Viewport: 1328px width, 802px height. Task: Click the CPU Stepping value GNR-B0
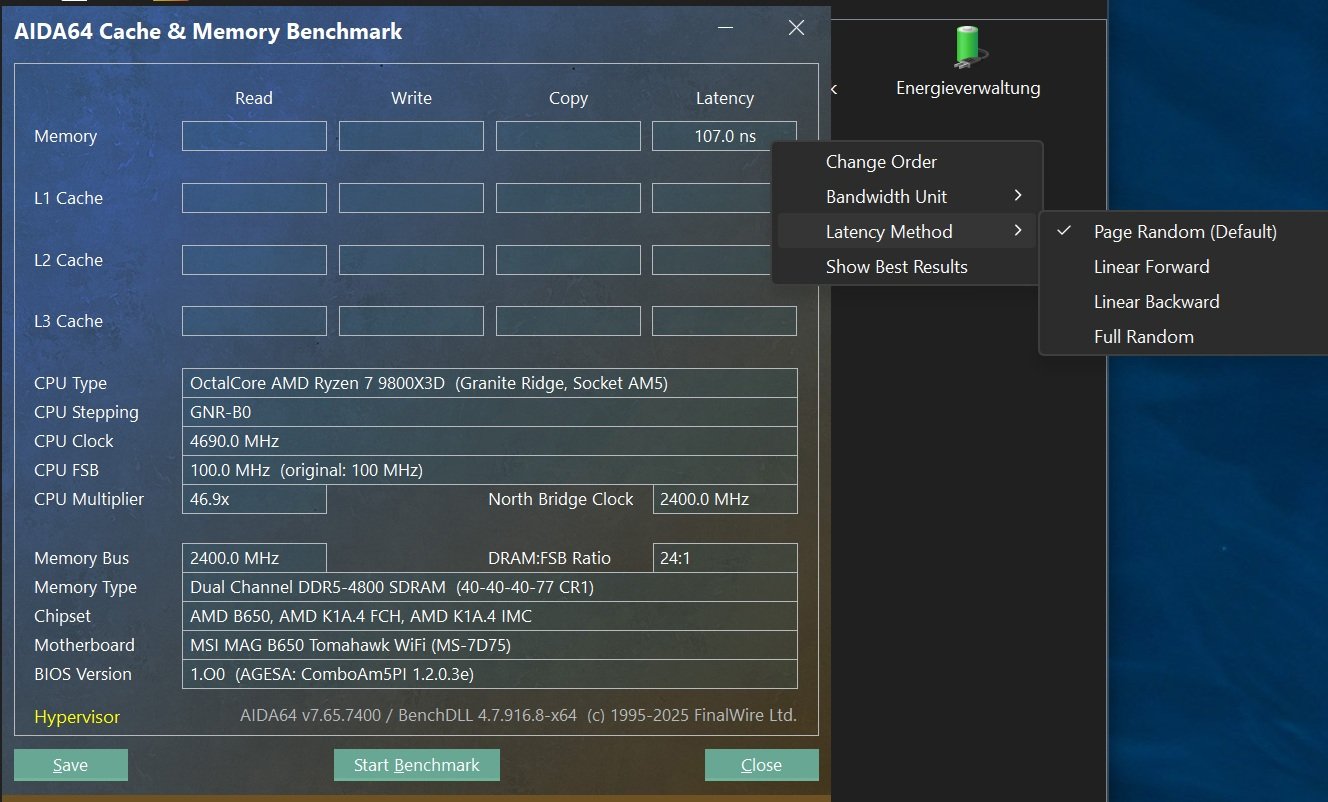pos(490,412)
